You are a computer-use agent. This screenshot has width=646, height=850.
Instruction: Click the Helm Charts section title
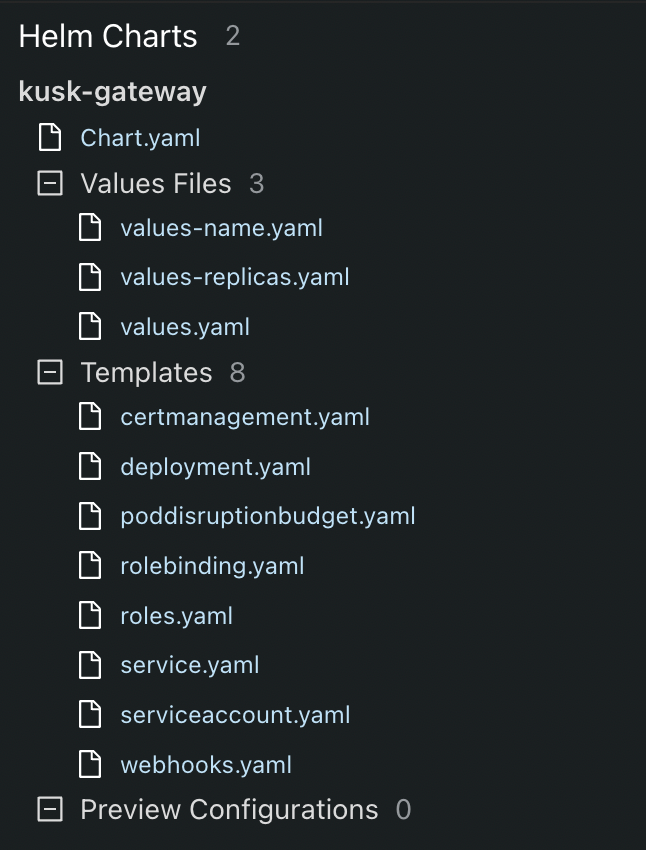(108, 36)
